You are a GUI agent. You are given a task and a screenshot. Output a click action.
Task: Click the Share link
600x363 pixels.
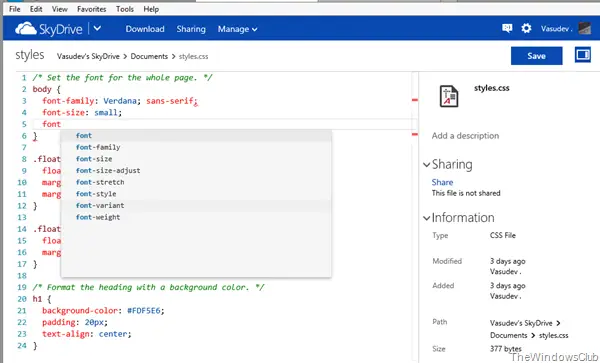pyautogui.click(x=442, y=182)
